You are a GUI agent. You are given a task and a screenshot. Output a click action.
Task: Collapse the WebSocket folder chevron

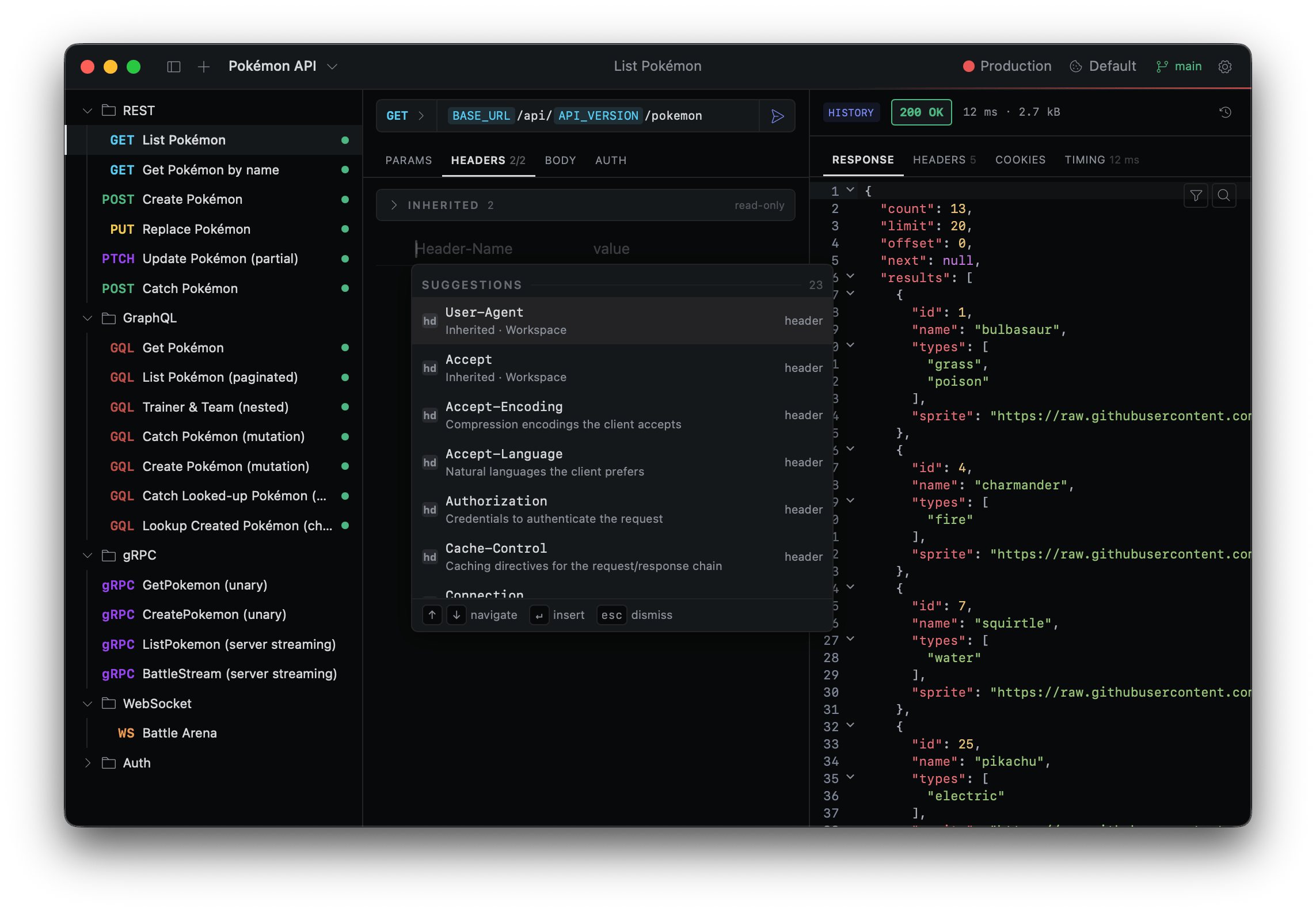(x=88, y=703)
